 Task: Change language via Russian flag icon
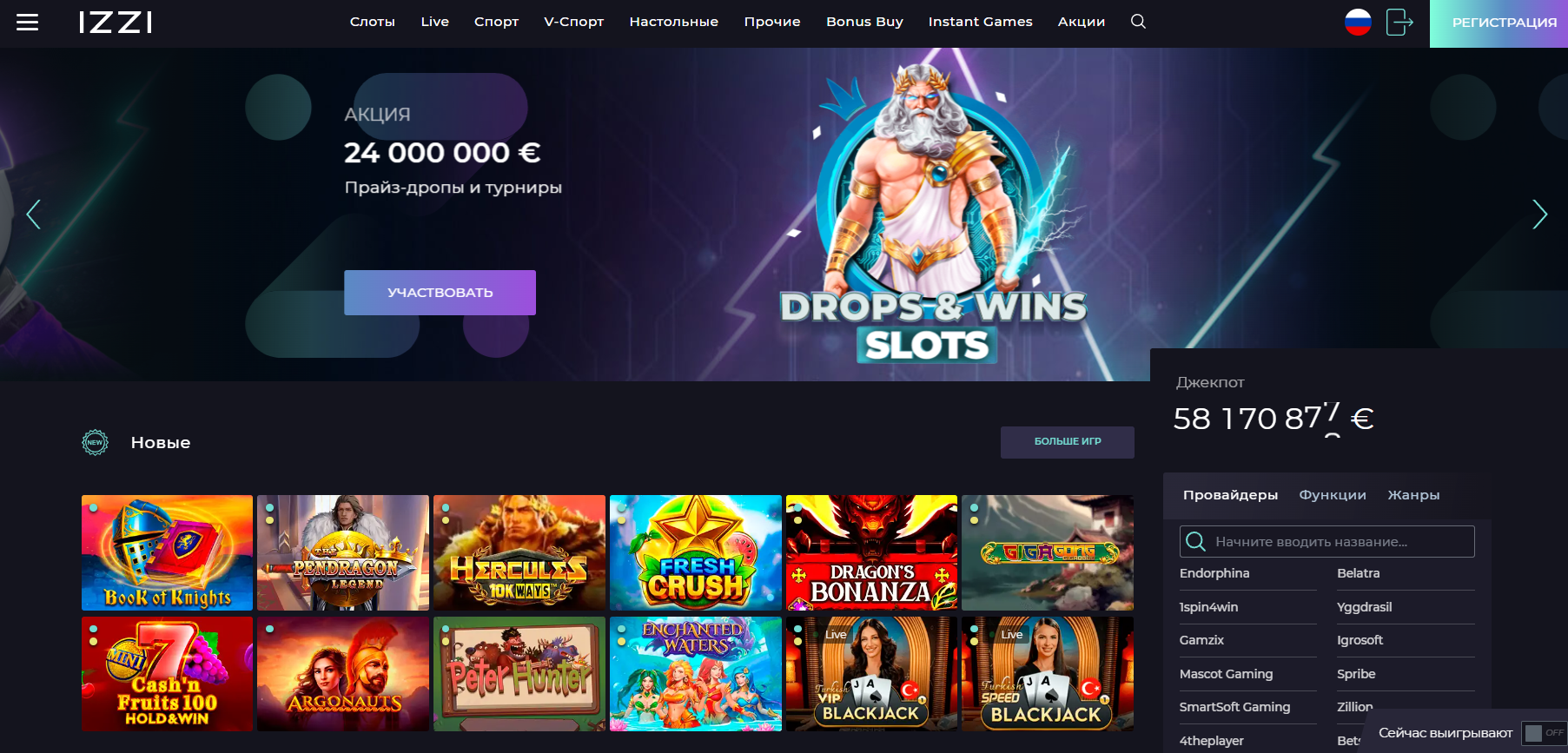click(x=1358, y=22)
